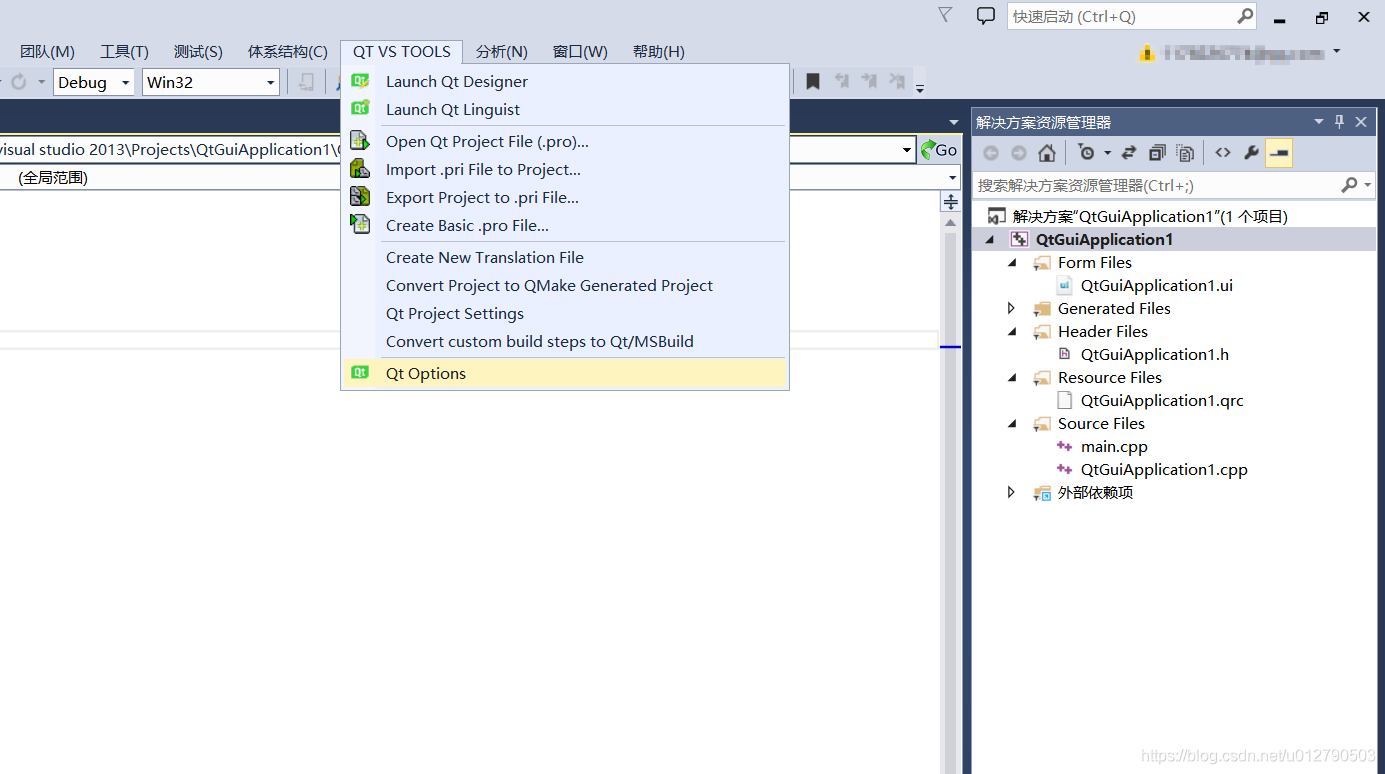Click the Properties wrench icon
This screenshot has width=1385, height=774.
click(x=1251, y=153)
